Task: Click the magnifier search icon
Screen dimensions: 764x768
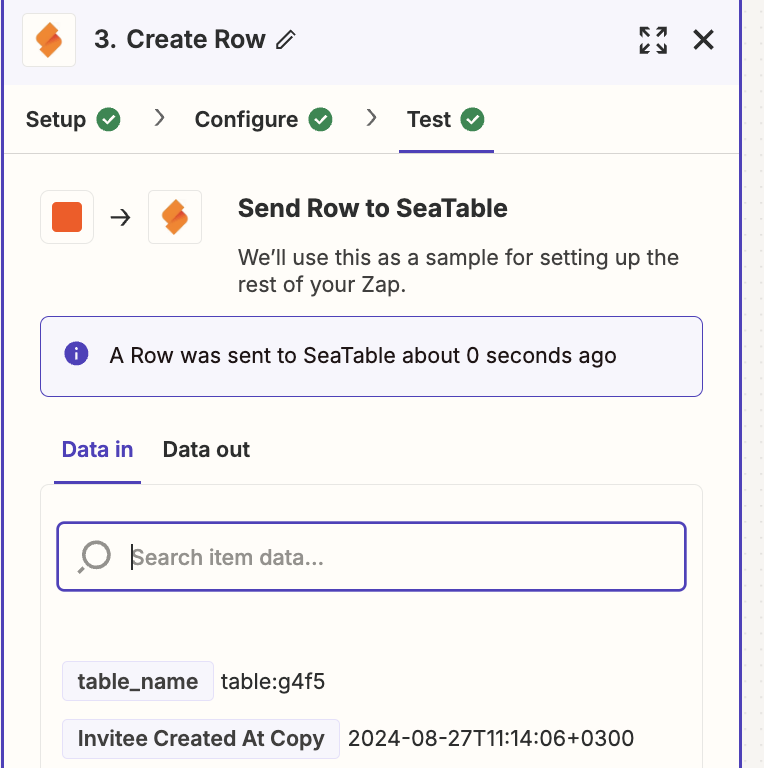Action: [95, 557]
